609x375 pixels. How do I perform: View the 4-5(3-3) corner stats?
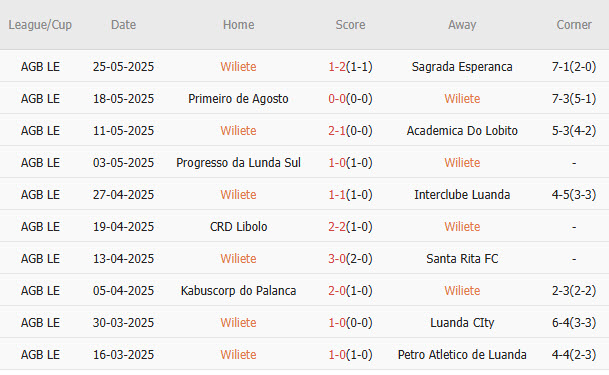[574, 194]
